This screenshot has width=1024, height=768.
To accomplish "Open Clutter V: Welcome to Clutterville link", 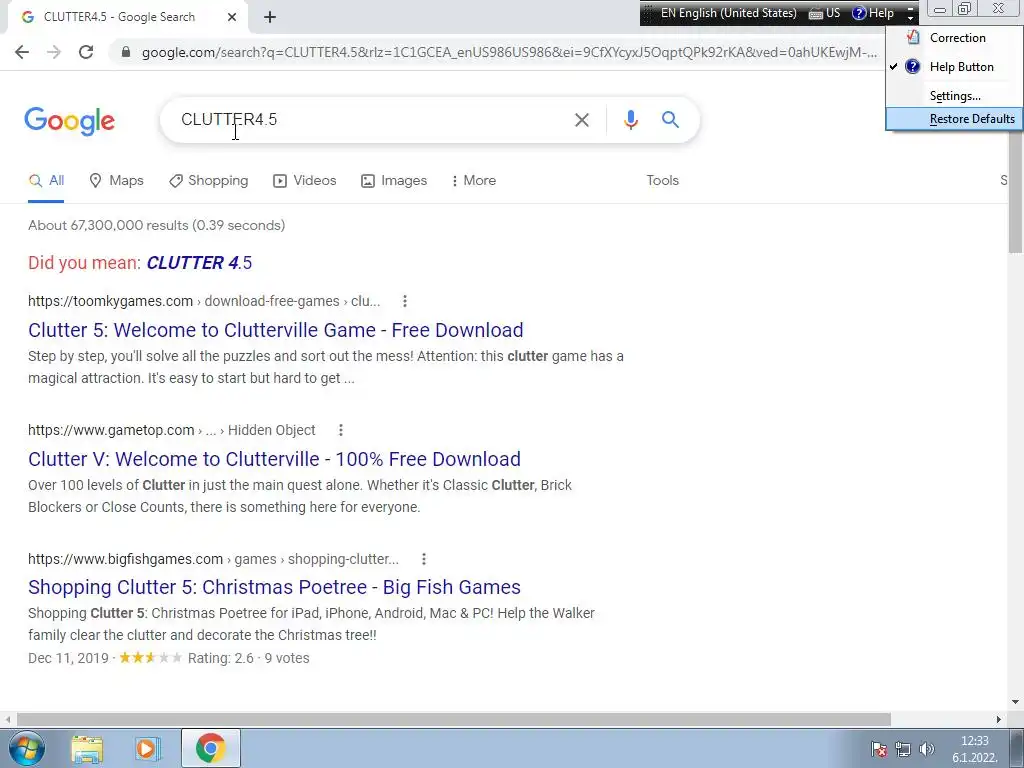I will pos(274,459).
